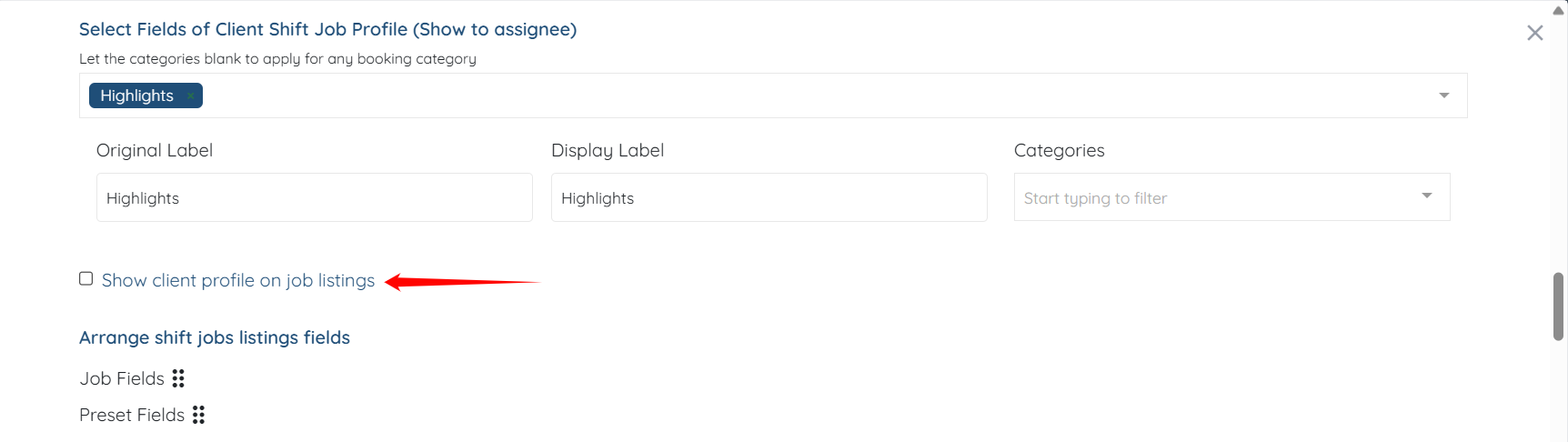Click the Preset Fields item label

click(x=132, y=415)
